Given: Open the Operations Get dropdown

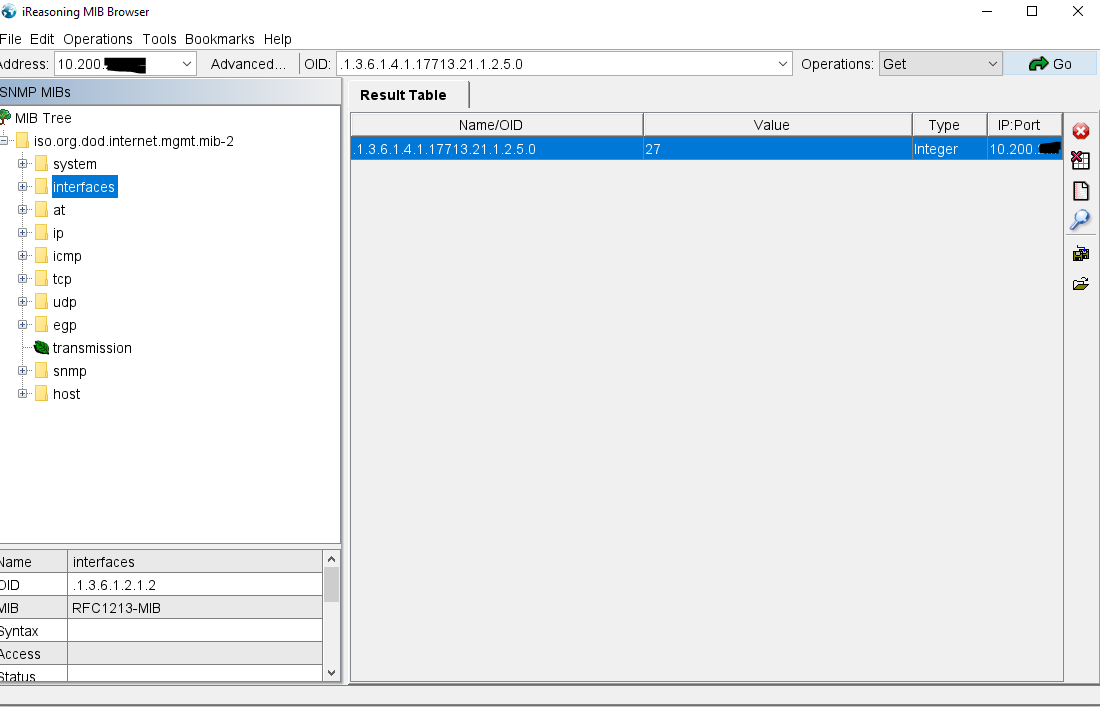Looking at the screenshot, I should 940,64.
